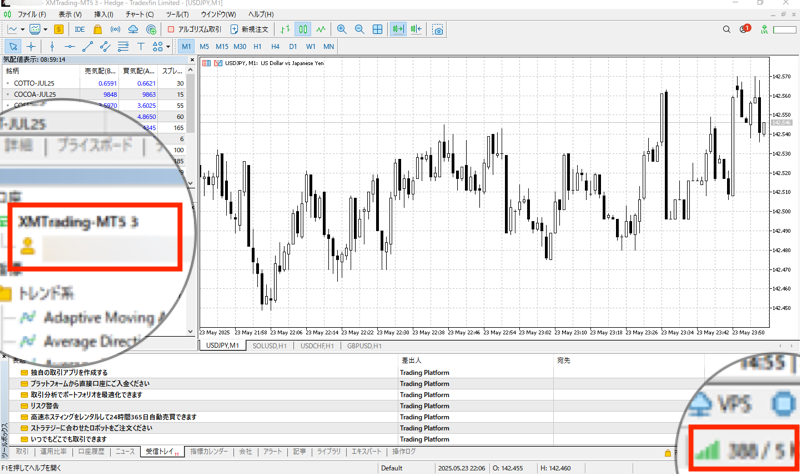The width and height of the screenshot is (800, 474).
Task: Open the 取引 toolbox tab
Action: point(22,452)
